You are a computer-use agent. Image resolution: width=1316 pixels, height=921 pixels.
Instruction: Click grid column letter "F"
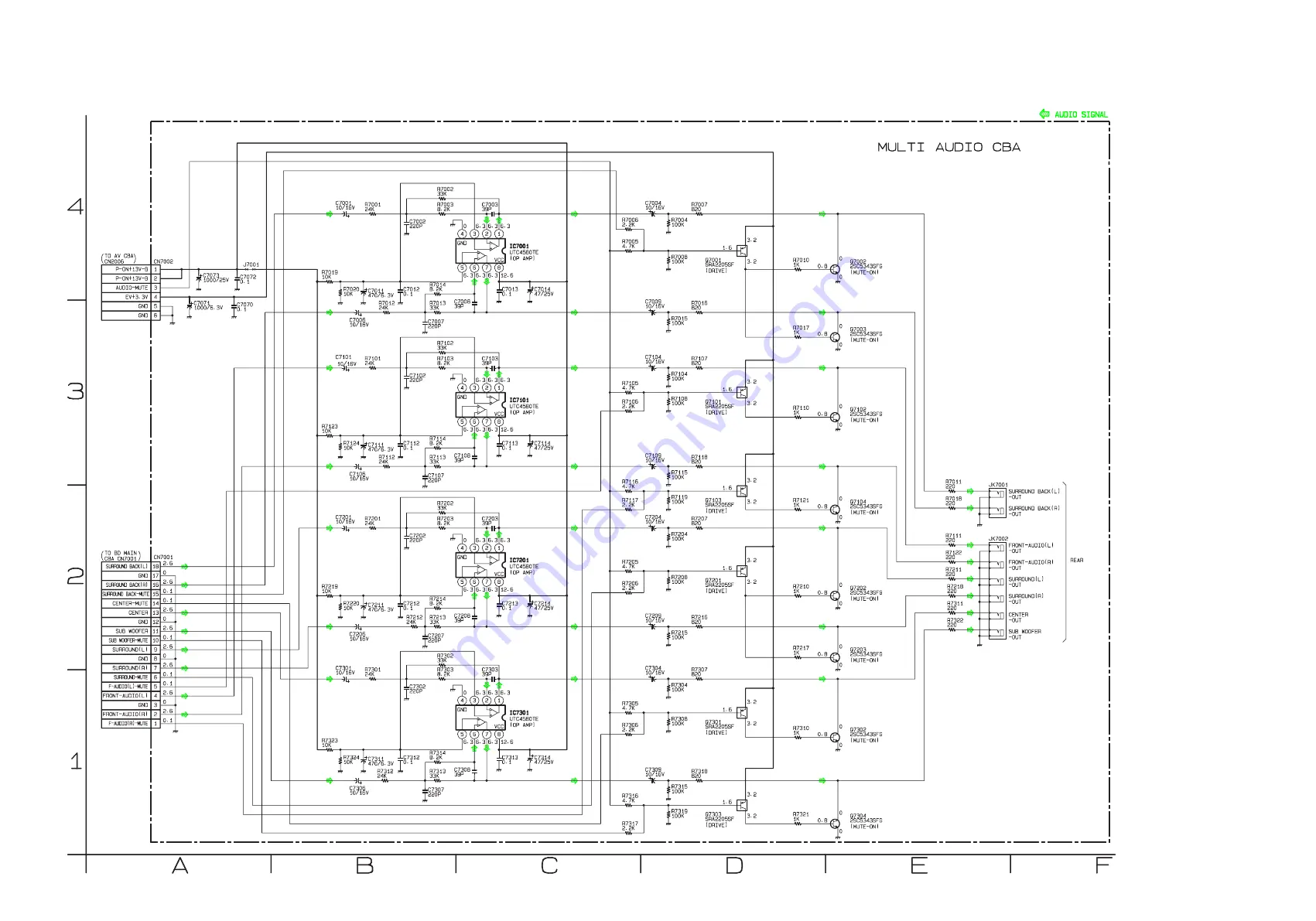[1103, 866]
